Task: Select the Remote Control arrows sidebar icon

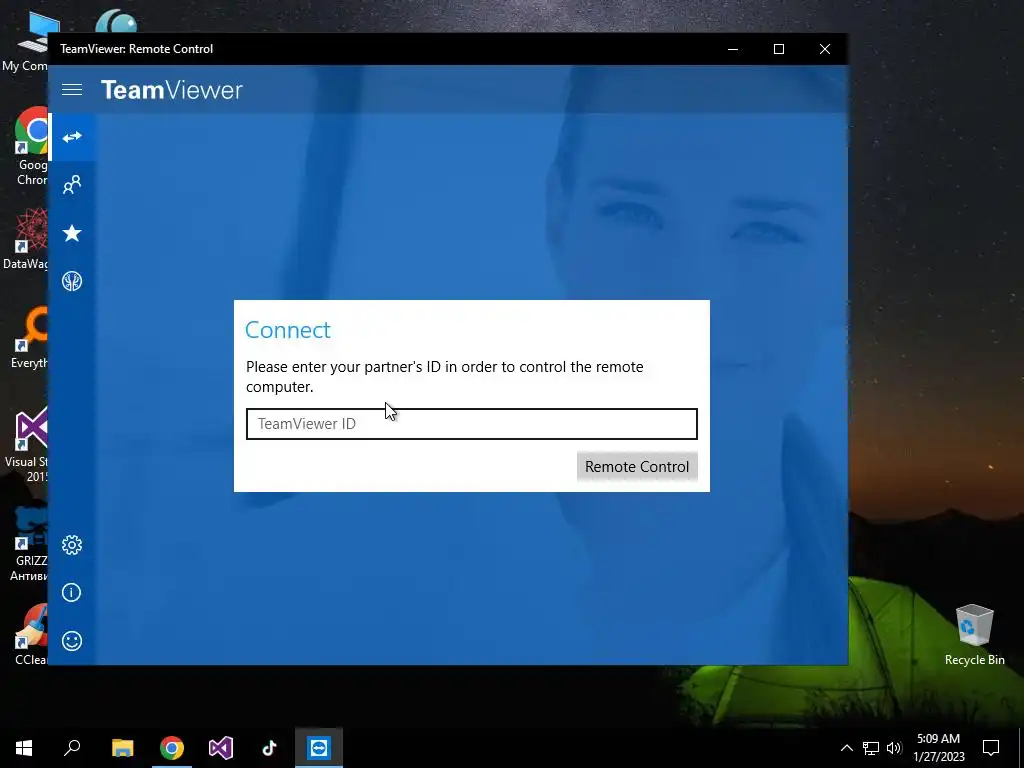Action: [x=72, y=137]
